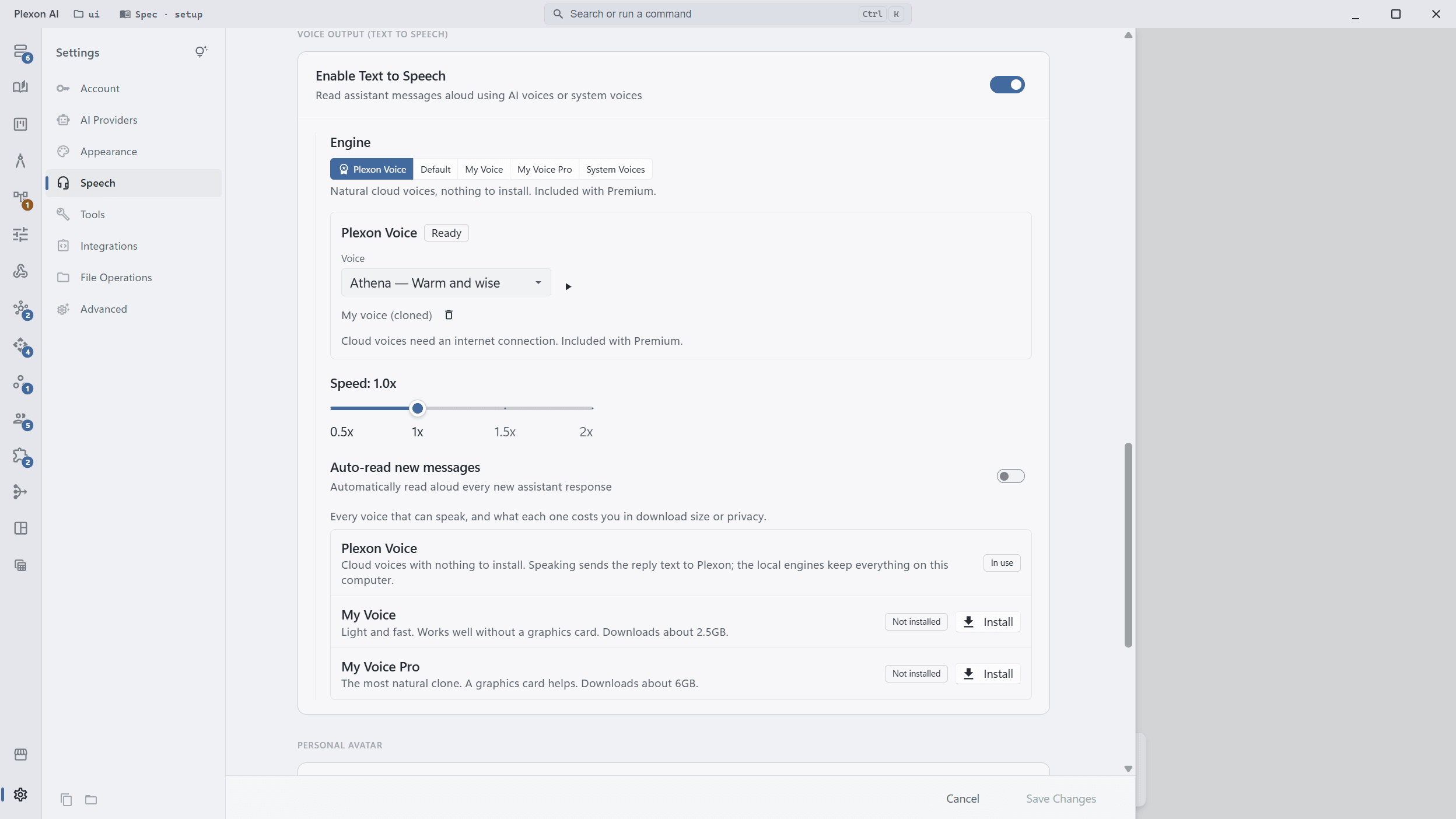Open the drafting compass icon in left rail
The image size is (1456, 819).
(20, 160)
